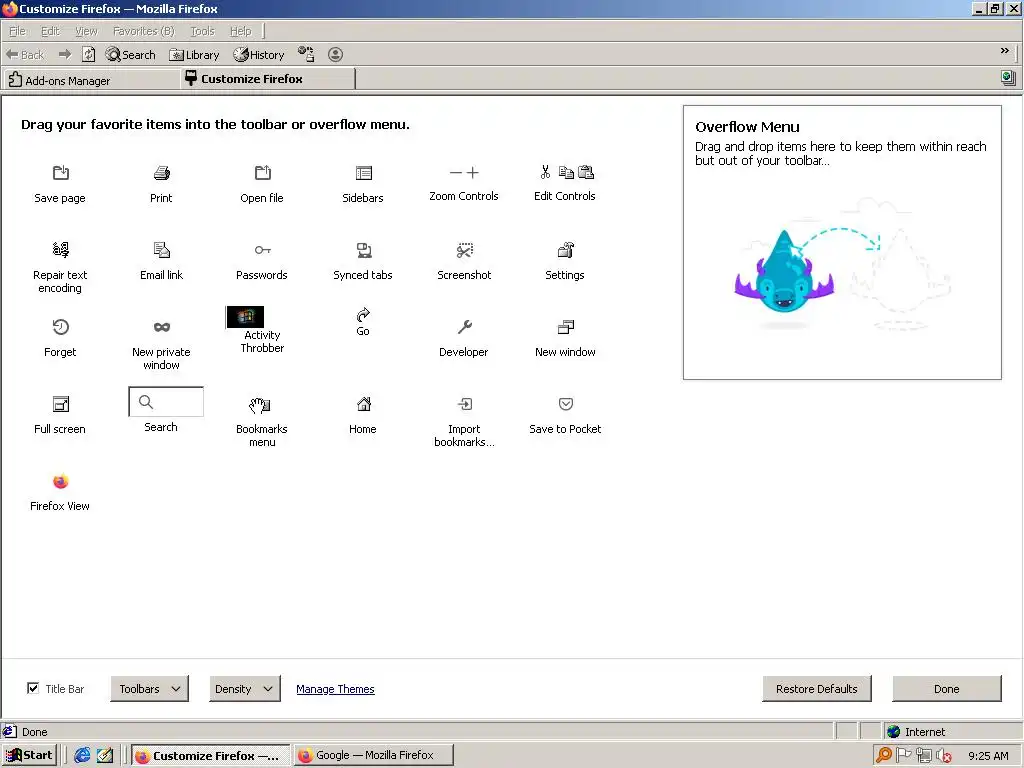This screenshot has height=768, width=1024.
Task: Select the Import bookmarks icon
Action: coord(464,404)
